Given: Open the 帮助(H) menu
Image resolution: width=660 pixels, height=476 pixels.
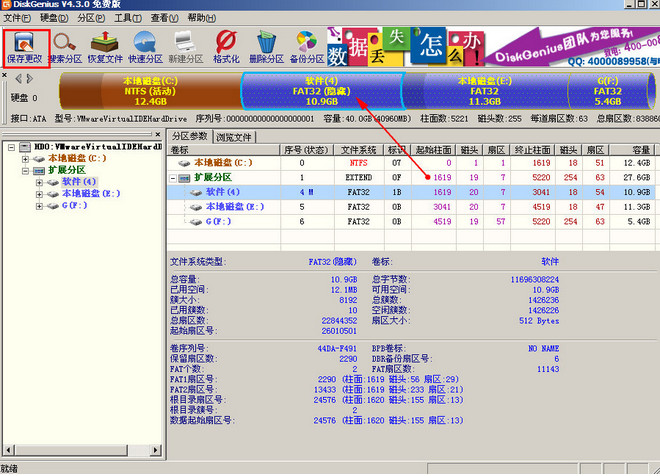Looking at the screenshot, I should [202, 18].
